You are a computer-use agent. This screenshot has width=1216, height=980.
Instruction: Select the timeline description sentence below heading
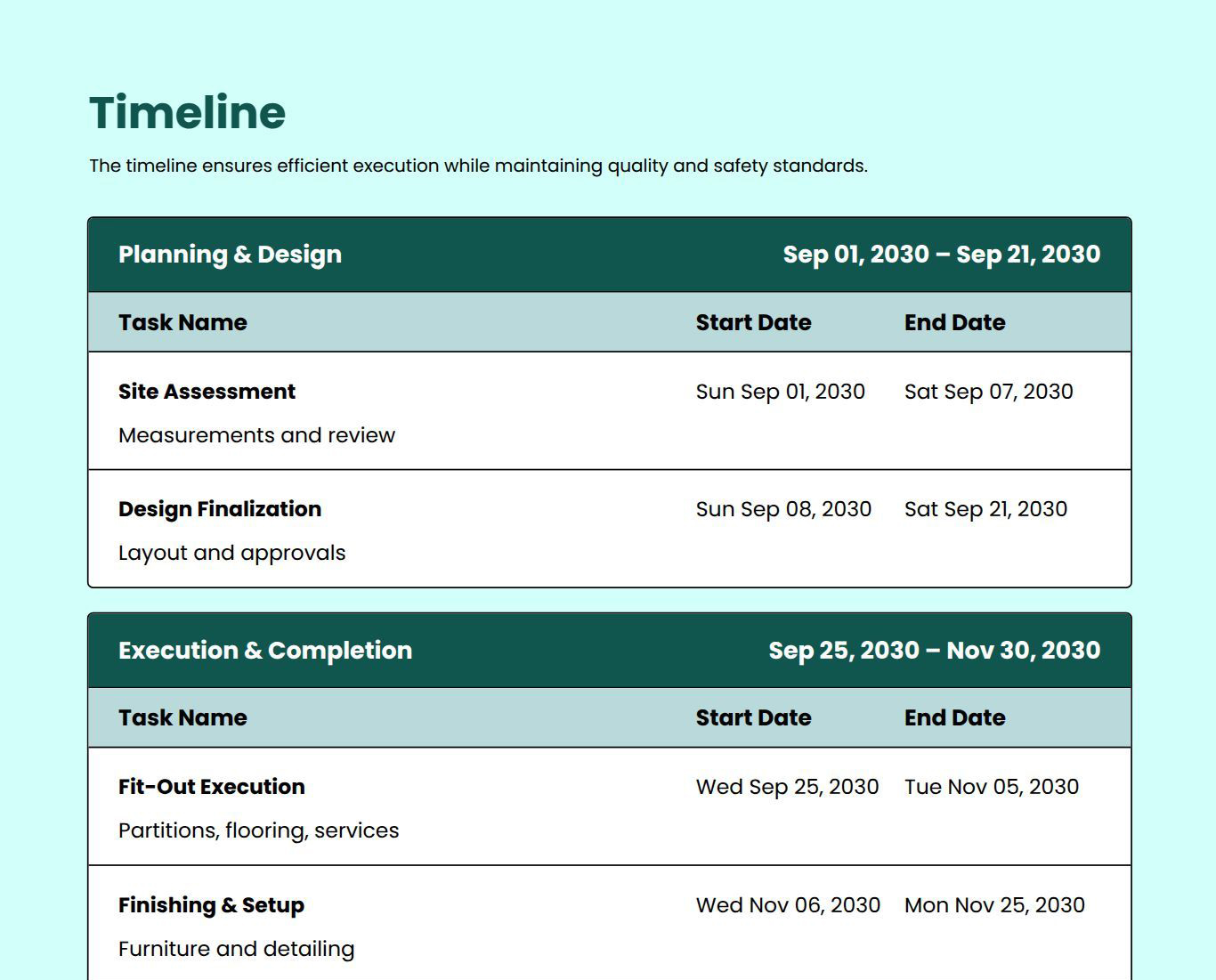tap(478, 166)
